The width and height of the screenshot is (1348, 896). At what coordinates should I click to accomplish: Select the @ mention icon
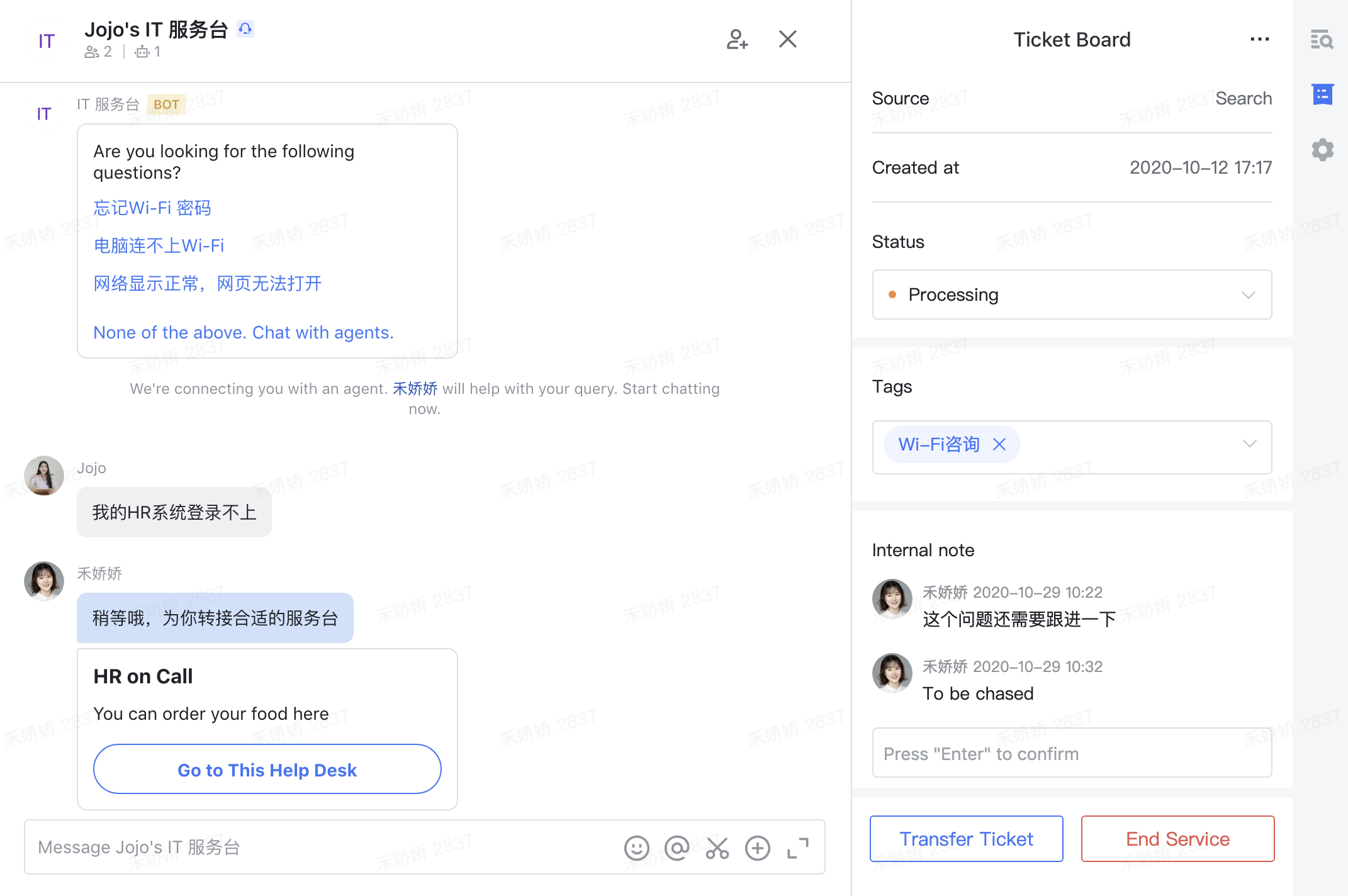click(x=677, y=848)
